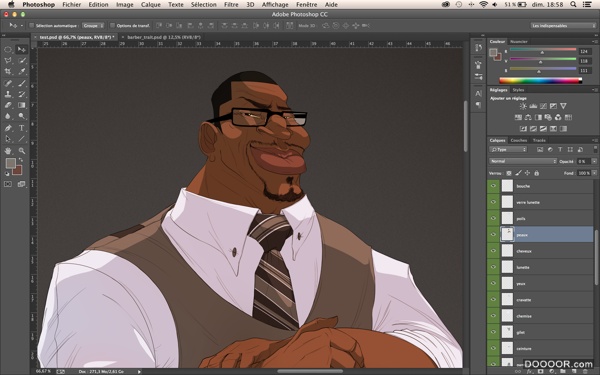Select the Line tool
The image size is (600, 375).
coord(22,139)
